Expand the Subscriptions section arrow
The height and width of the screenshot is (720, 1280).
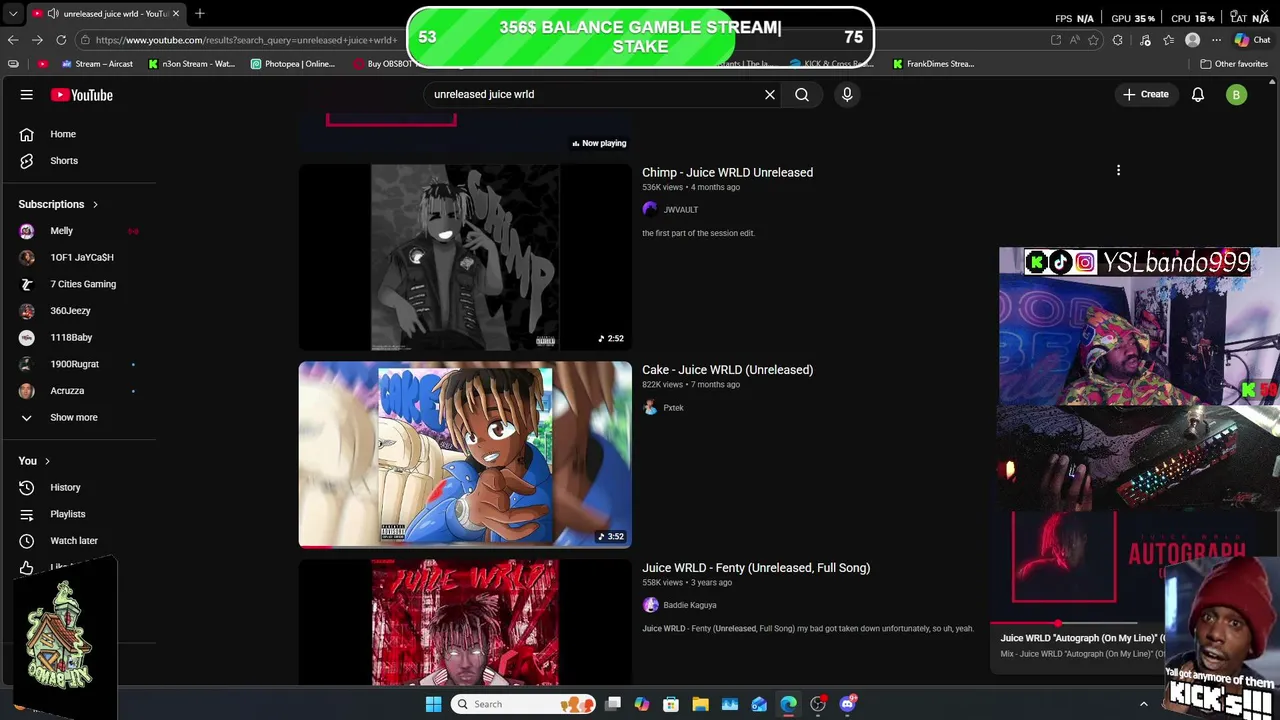coord(95,204)
